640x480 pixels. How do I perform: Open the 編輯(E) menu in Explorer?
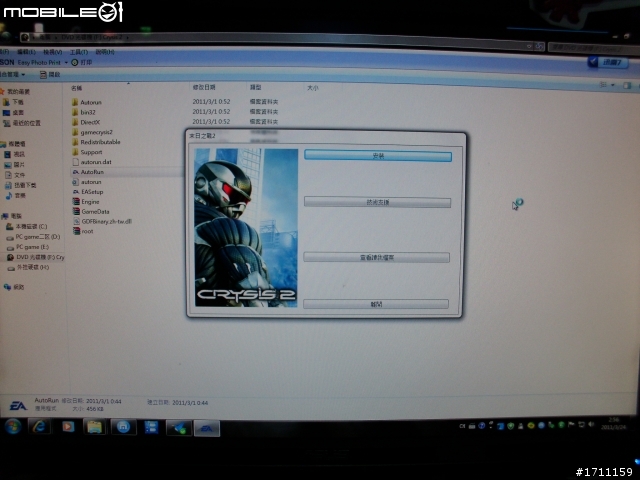click(x=26, y=52)
